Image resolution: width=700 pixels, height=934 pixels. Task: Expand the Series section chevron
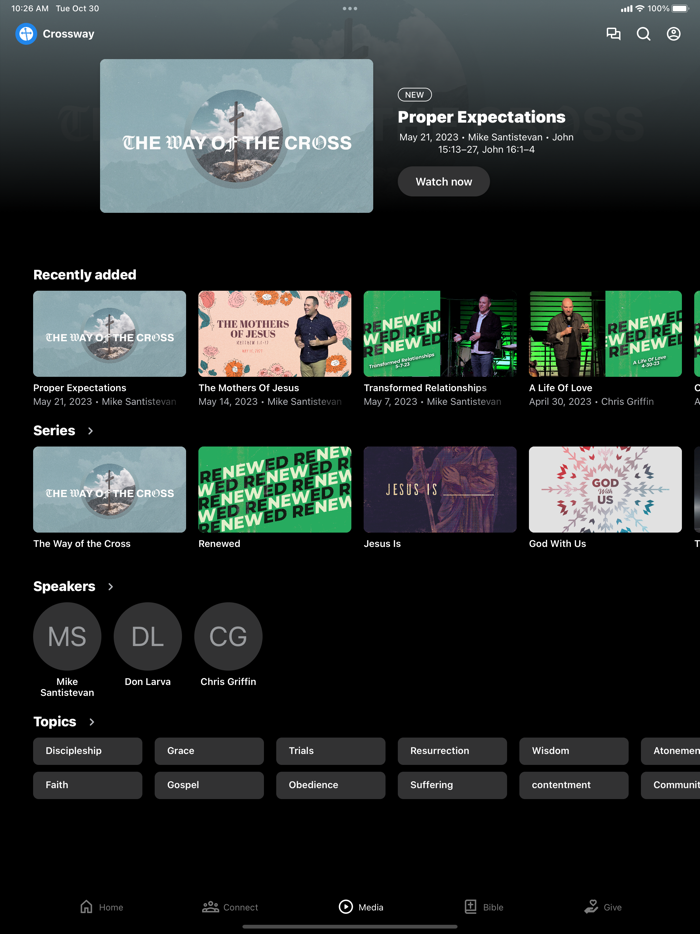91,431
